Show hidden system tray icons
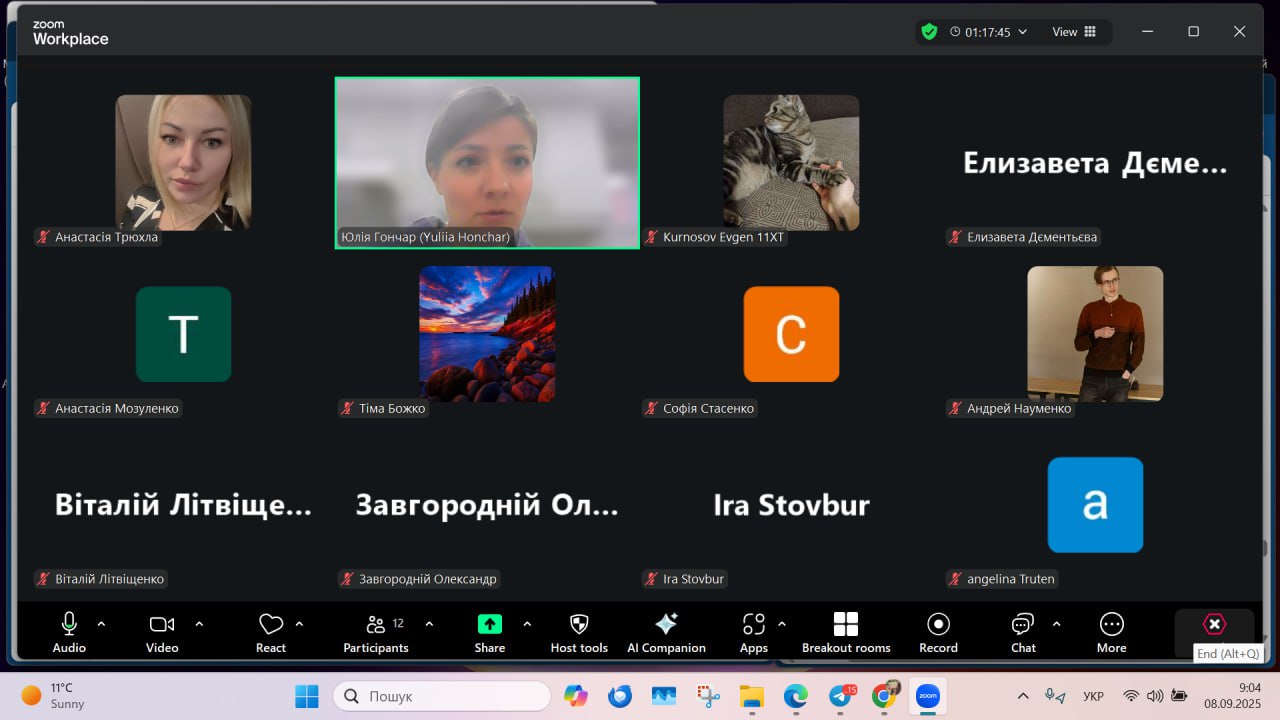 click(1022, 696)
